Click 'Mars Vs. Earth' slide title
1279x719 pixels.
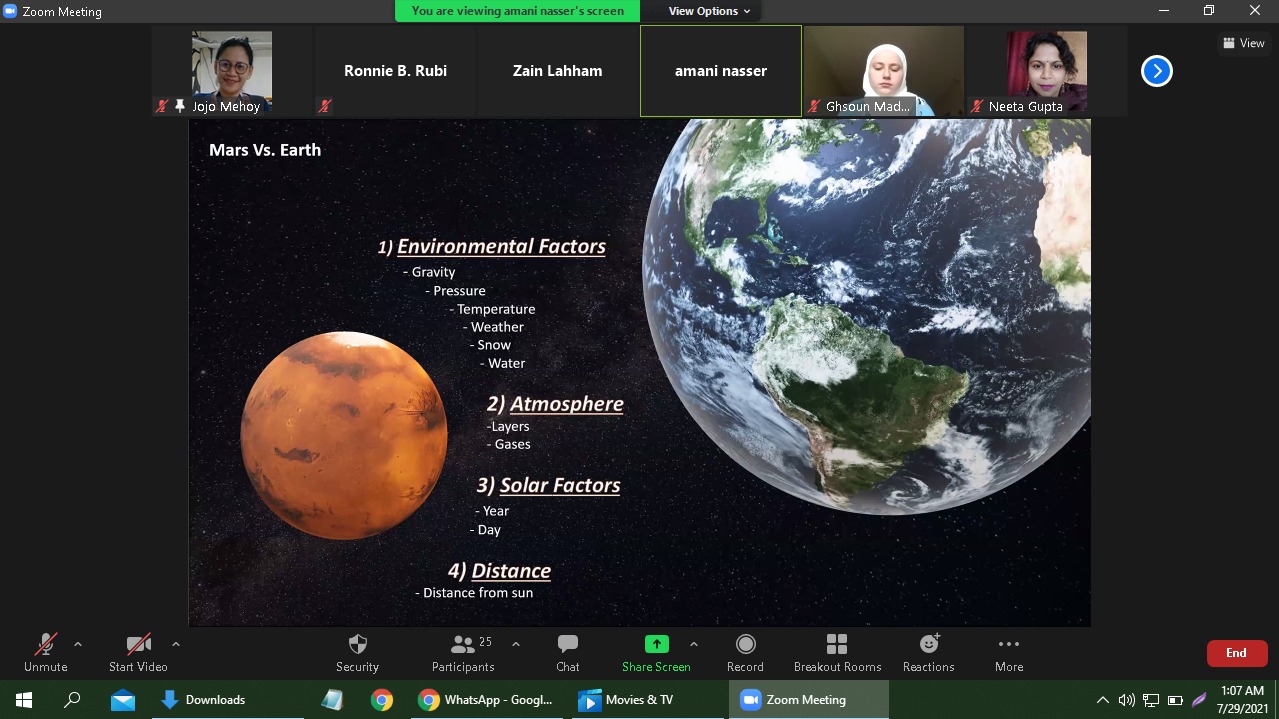point(265,150)
